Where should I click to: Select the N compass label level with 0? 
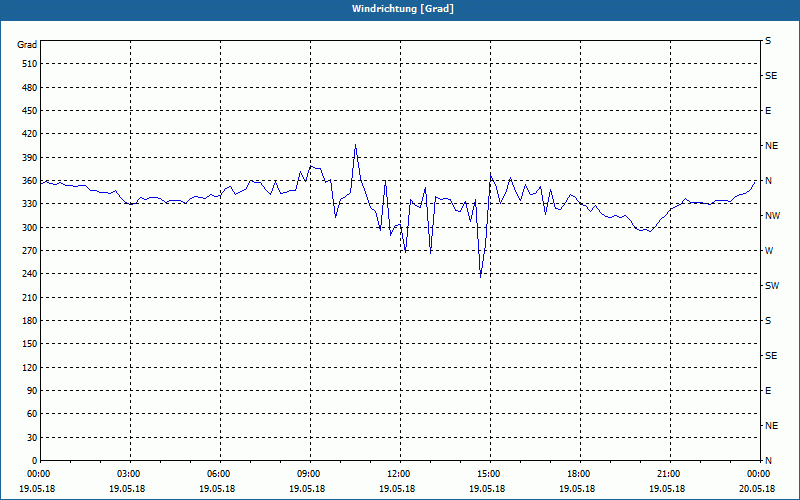click(x=768, y=461)
